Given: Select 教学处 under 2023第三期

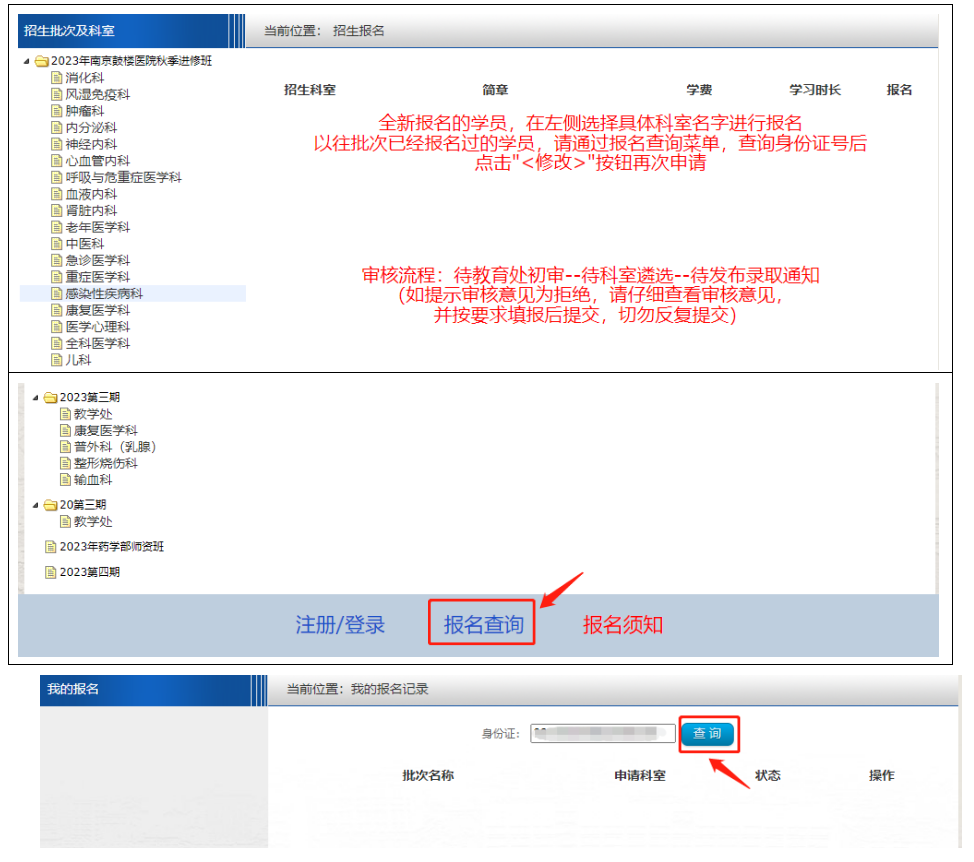Looking at the screenshot, I should pyautogui.click(x=93, y=414).
